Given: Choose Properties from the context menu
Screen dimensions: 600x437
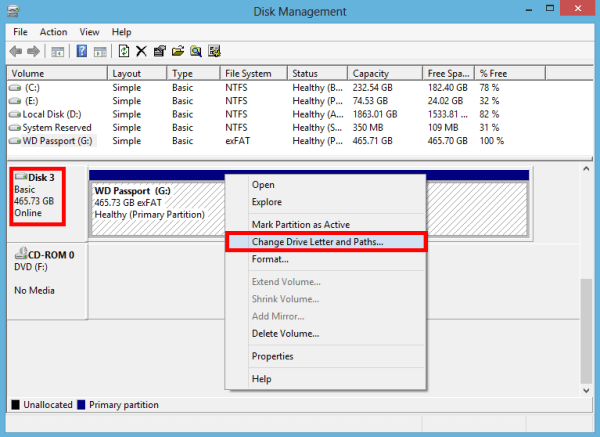Looking at the screenshot, I should tap(326, 356).
